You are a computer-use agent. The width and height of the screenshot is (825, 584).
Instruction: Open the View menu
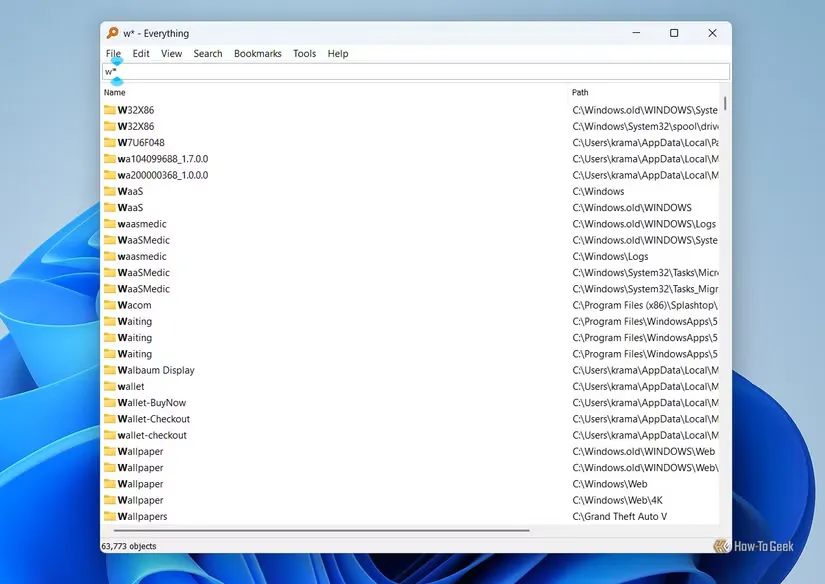click(171, 53)
